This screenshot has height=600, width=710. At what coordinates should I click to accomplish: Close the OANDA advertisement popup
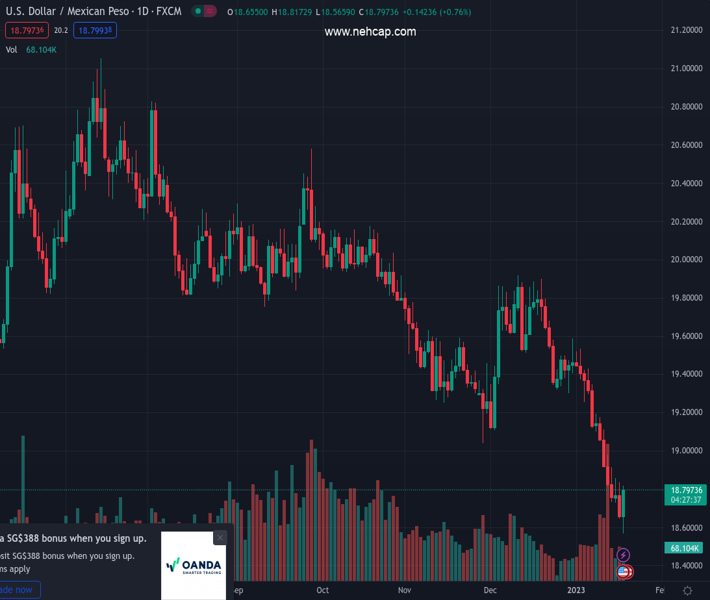[x=220, y=538]
